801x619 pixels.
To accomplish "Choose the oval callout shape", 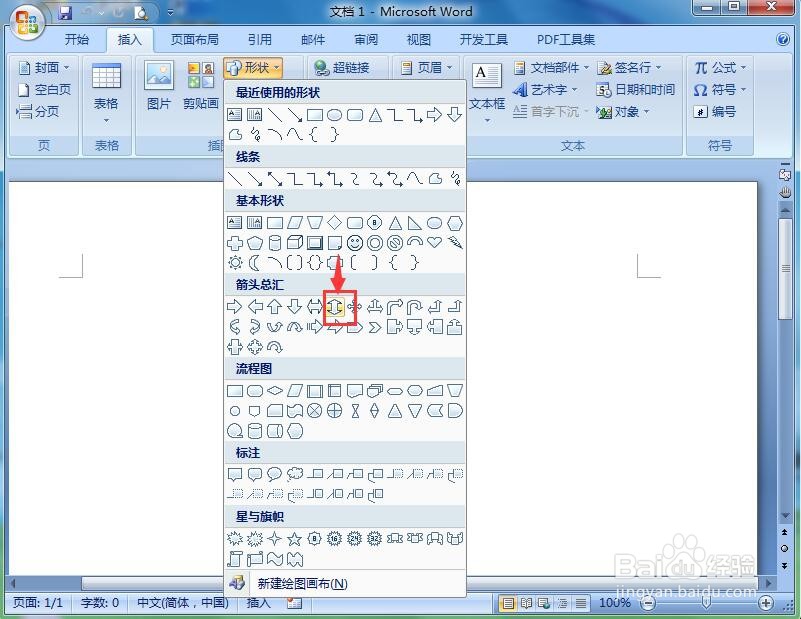I will tap(274, 474).
